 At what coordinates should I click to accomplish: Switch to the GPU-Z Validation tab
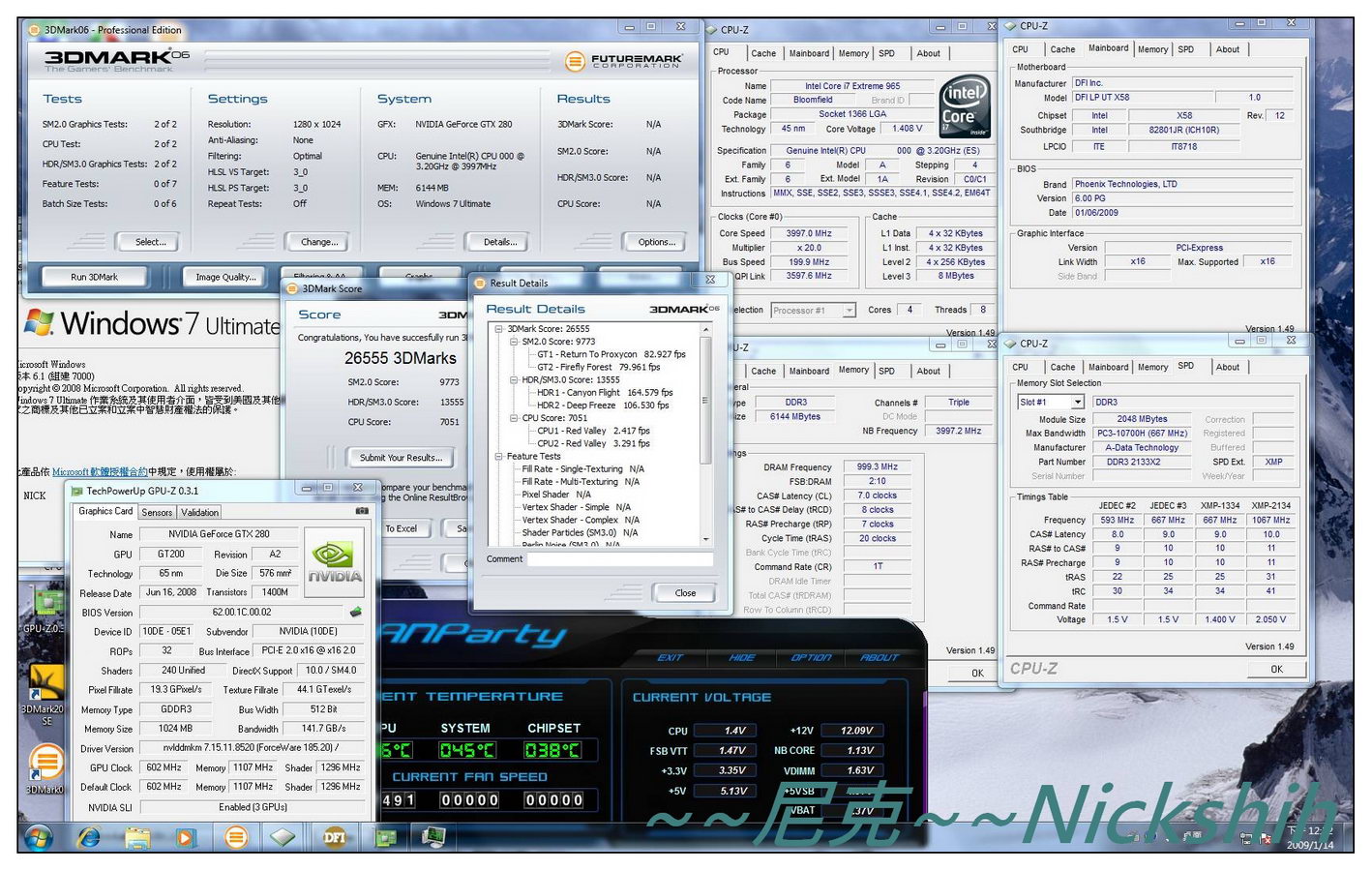pyautogui.click(x=199, y=513)
